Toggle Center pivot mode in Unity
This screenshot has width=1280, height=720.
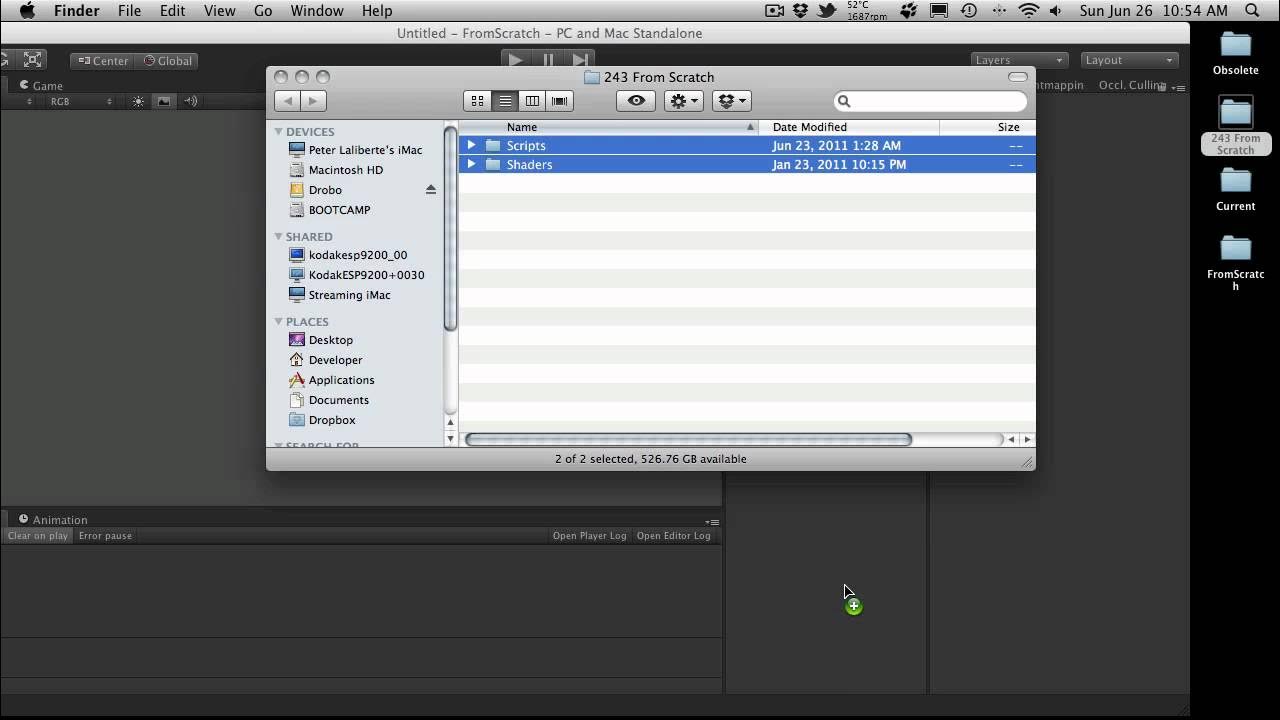tap(101, 60)
